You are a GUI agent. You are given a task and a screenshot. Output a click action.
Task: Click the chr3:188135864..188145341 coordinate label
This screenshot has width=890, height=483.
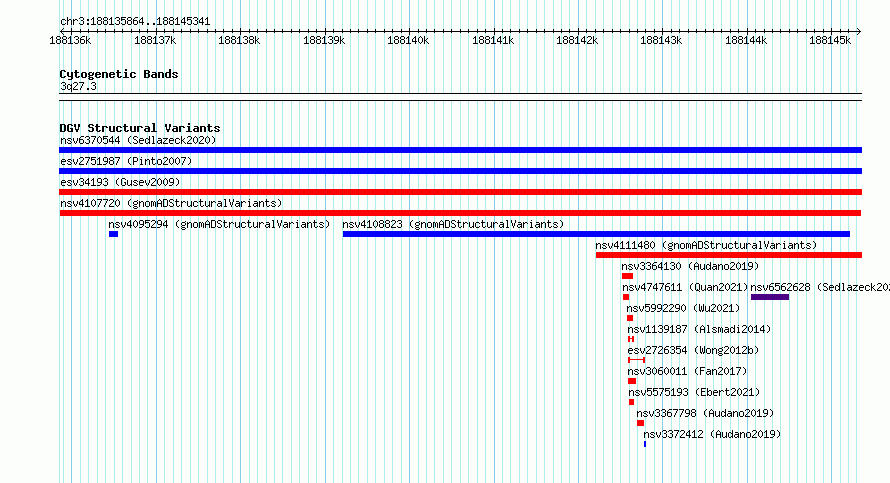pyautogui.click(x=135, y=22)
